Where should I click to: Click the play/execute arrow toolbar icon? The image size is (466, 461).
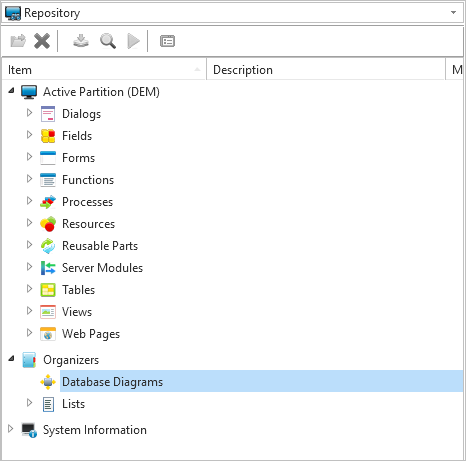click(133, 41)
